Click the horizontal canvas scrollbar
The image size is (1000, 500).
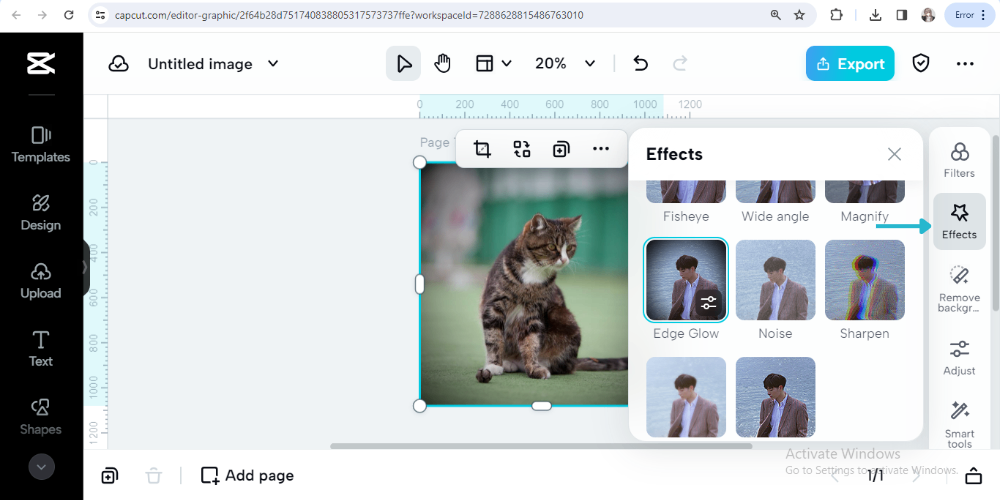[x=541, y=446]
